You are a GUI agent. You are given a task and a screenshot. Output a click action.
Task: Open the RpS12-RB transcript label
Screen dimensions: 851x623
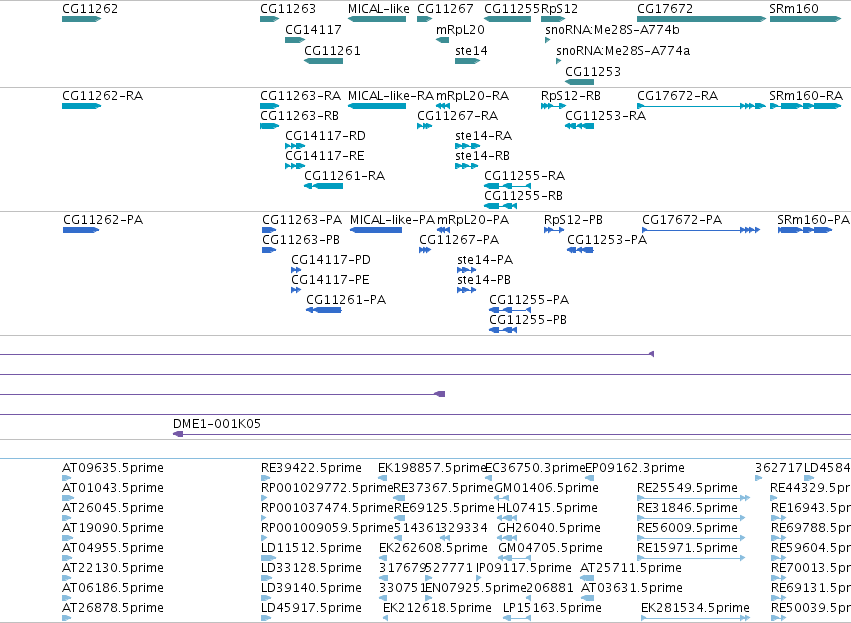[x=571, y=96]
